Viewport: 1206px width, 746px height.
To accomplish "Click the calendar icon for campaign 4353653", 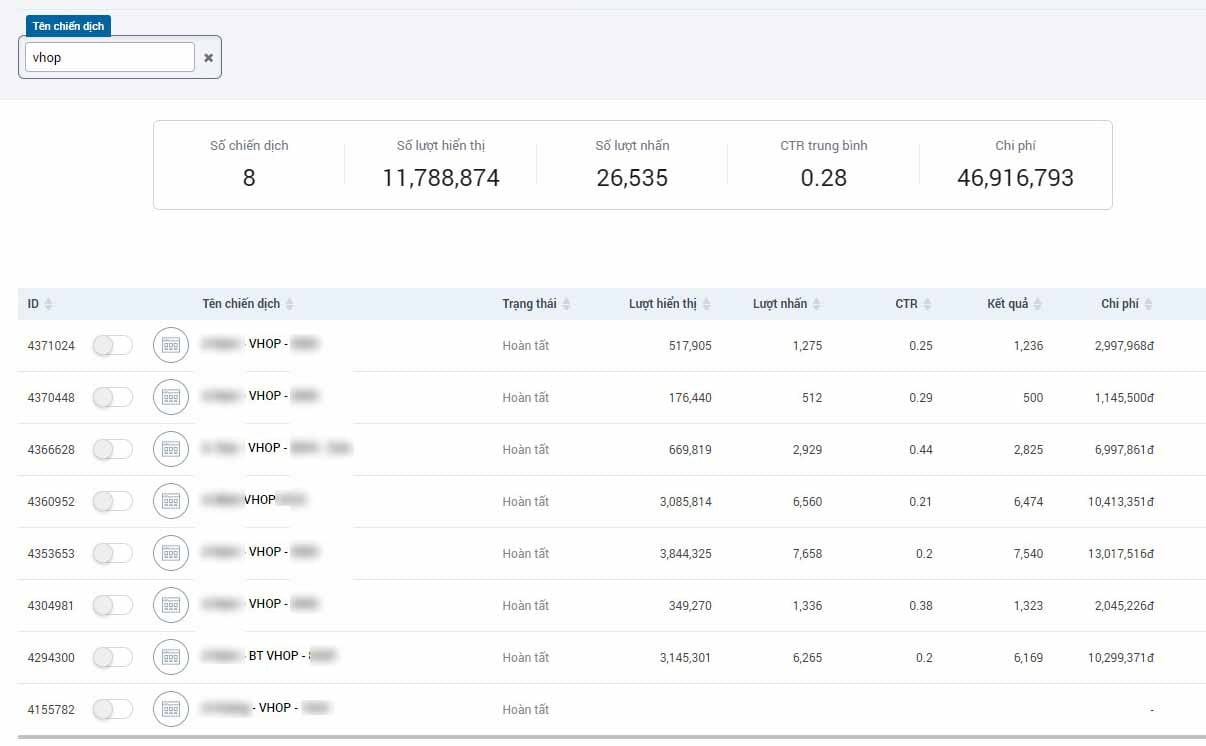I will [170, 553].
